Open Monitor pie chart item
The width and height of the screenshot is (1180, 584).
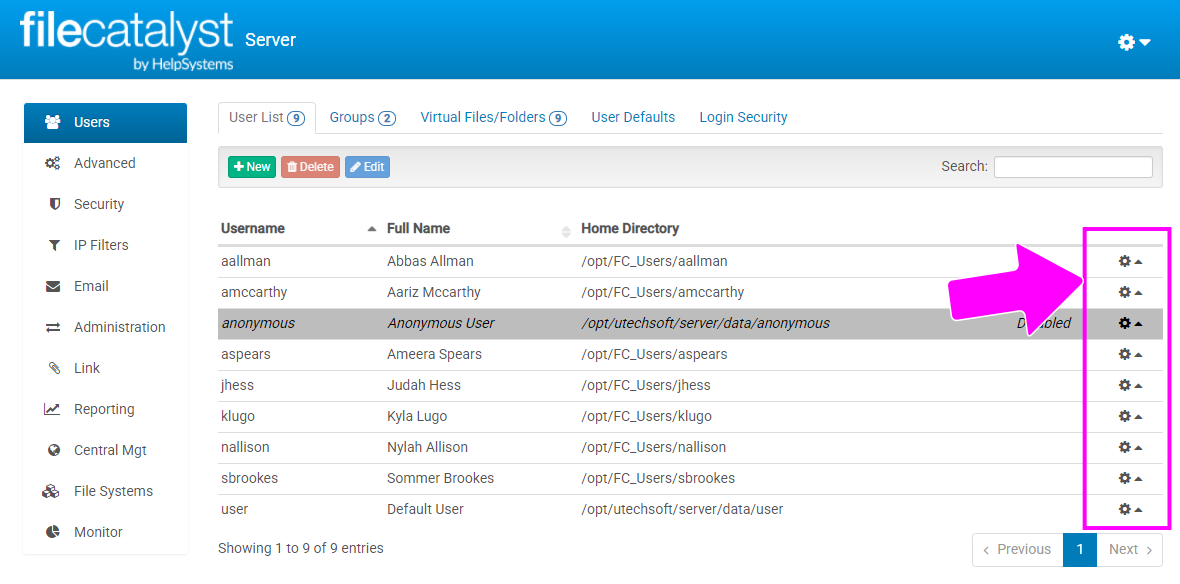point(105,532)
